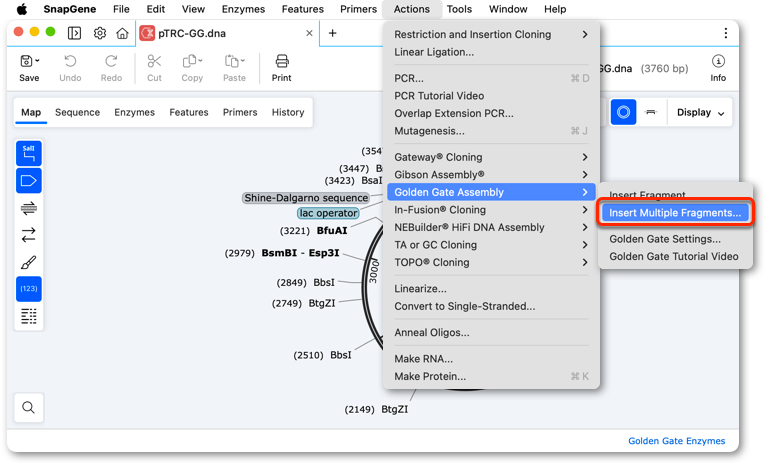Click the Redo icon
The height and width of the screenshot is (463, 764).
[x=111, y=61]
